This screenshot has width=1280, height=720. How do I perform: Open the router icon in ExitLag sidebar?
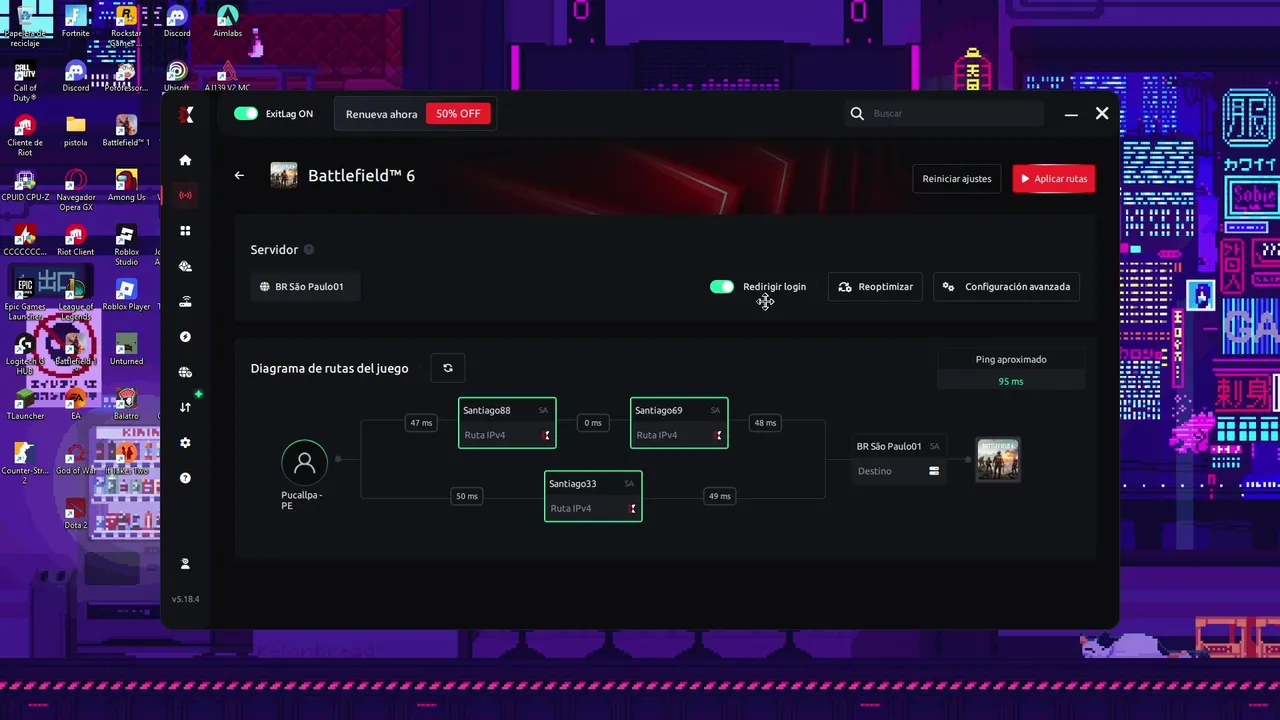pyautogui.click(x=185, y=302)
